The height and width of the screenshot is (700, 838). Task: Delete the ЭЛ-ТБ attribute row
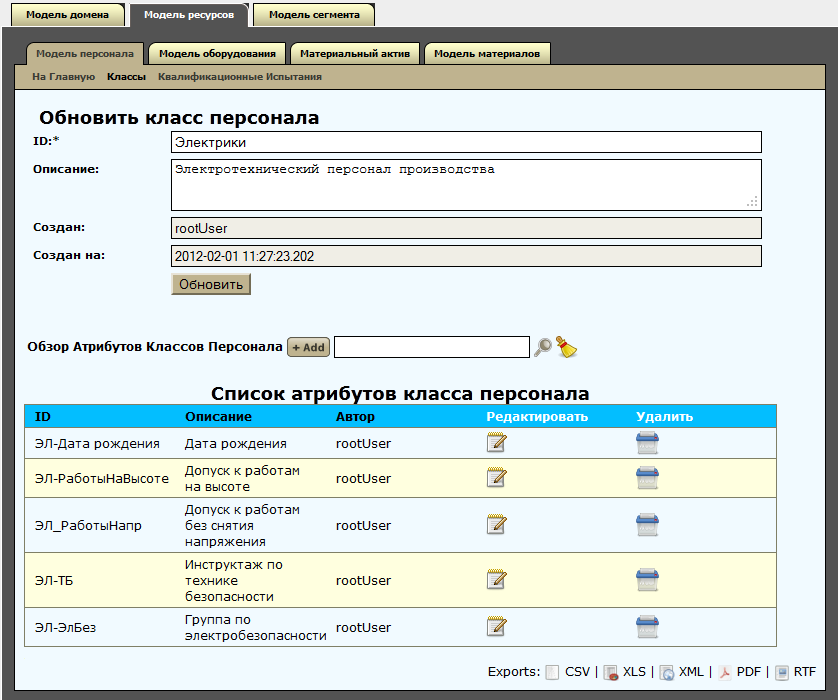pyautogui.click(x=647, y=580)
